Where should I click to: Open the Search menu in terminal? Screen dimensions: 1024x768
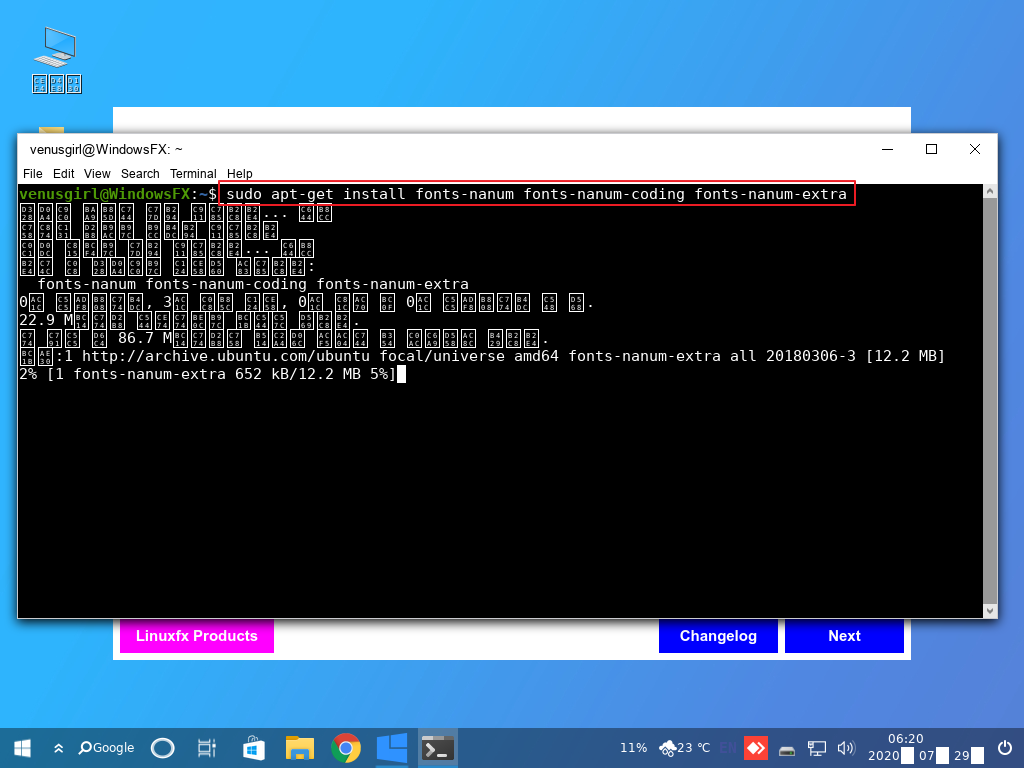pyautogui.click(x=140, y=174)
